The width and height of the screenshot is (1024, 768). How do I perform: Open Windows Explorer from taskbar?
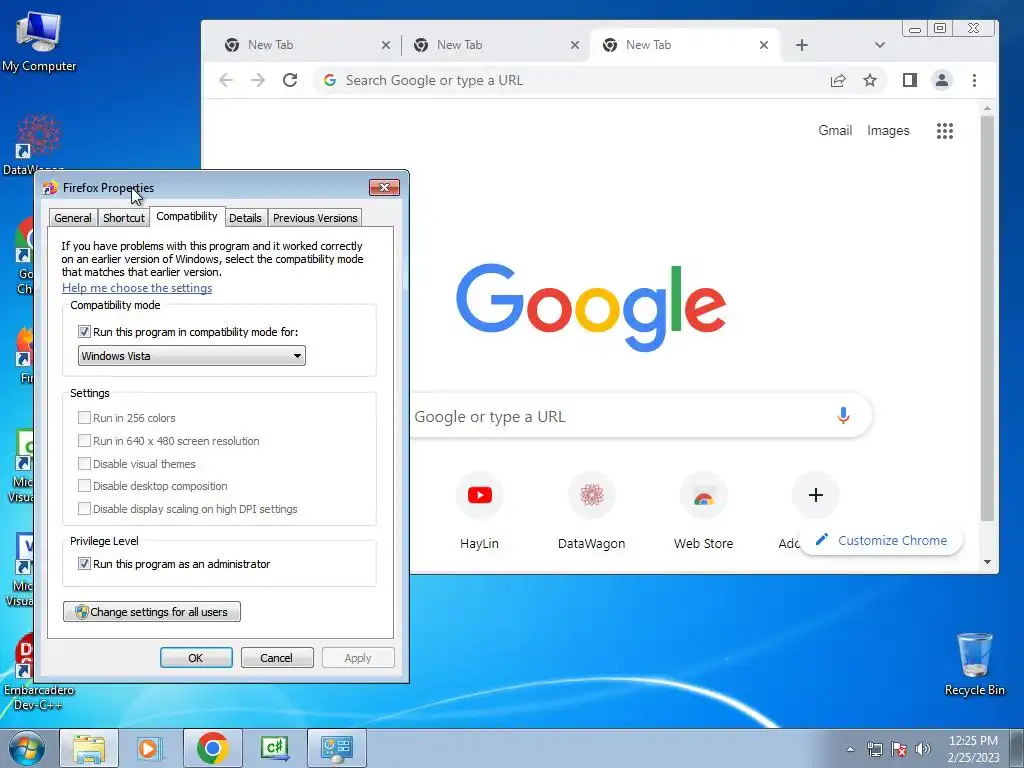click(89, 748)
